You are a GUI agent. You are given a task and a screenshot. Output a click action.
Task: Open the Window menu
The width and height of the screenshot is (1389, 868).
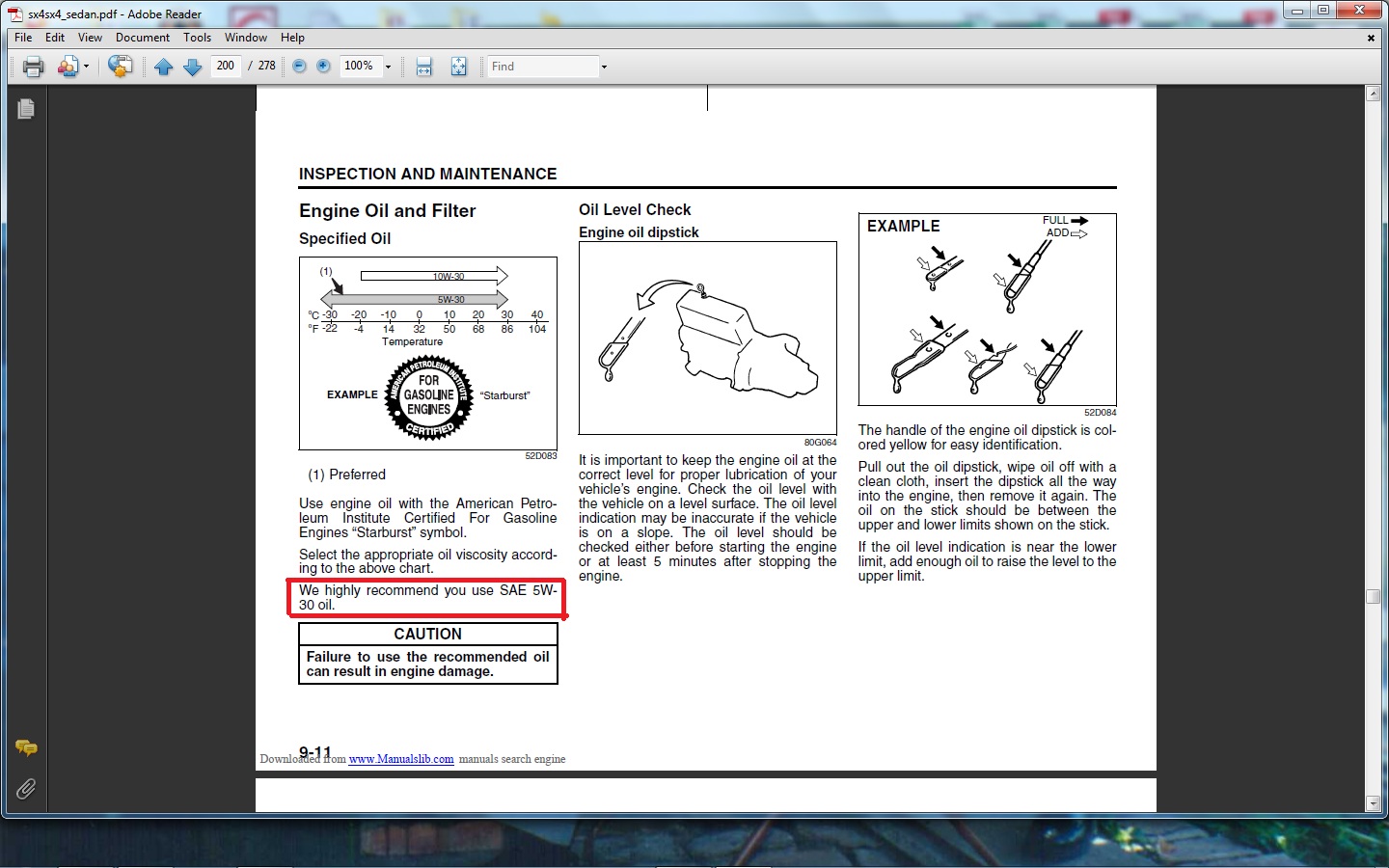[246, 38]
